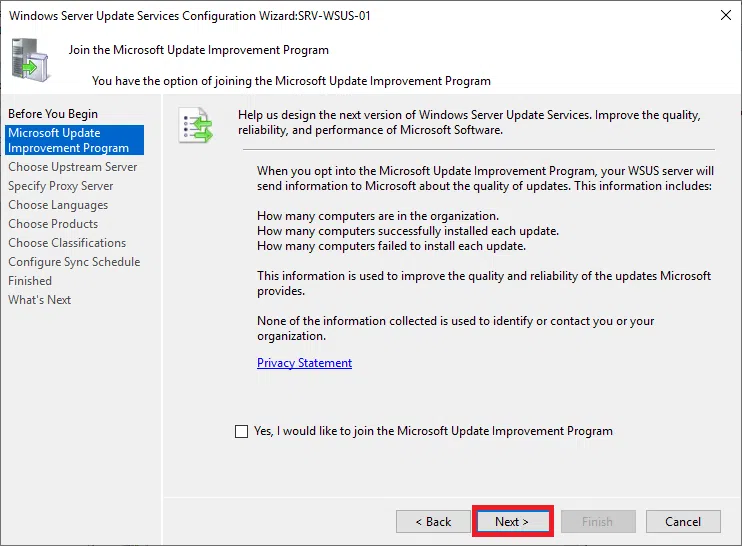Click the checklist icon beside help text

(195, 125)
